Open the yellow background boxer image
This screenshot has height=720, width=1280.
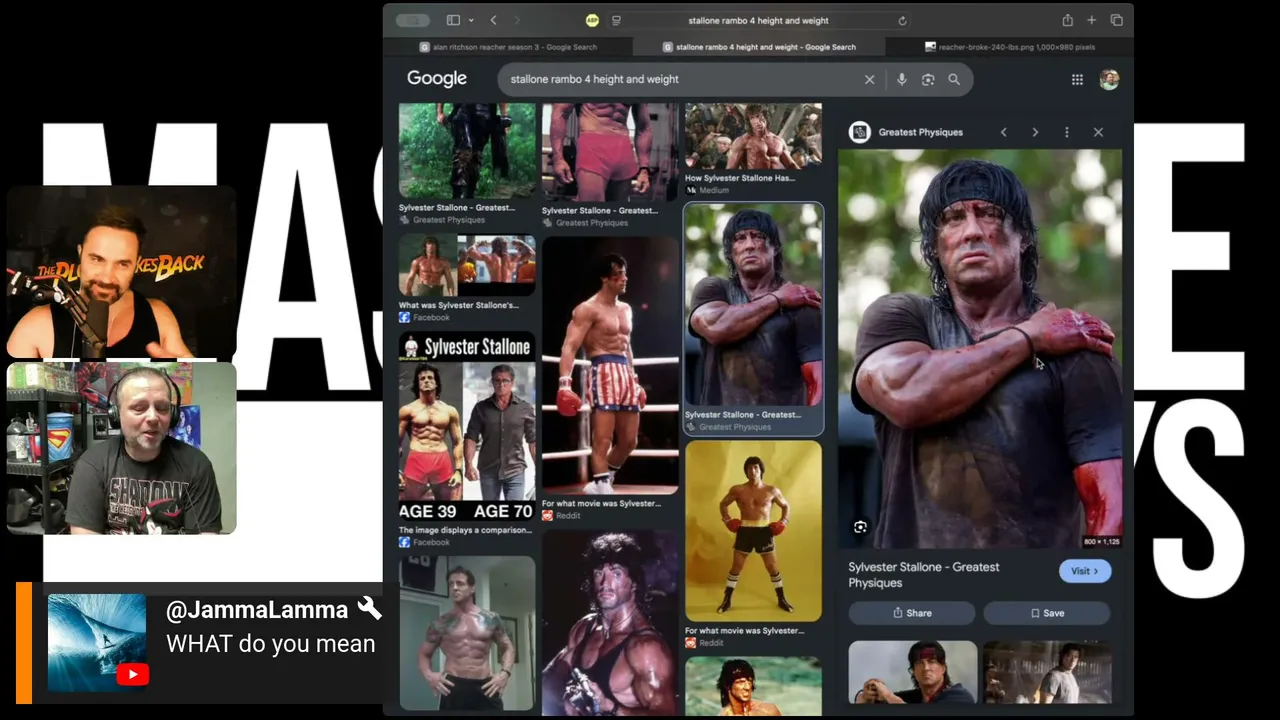point(753,531)
